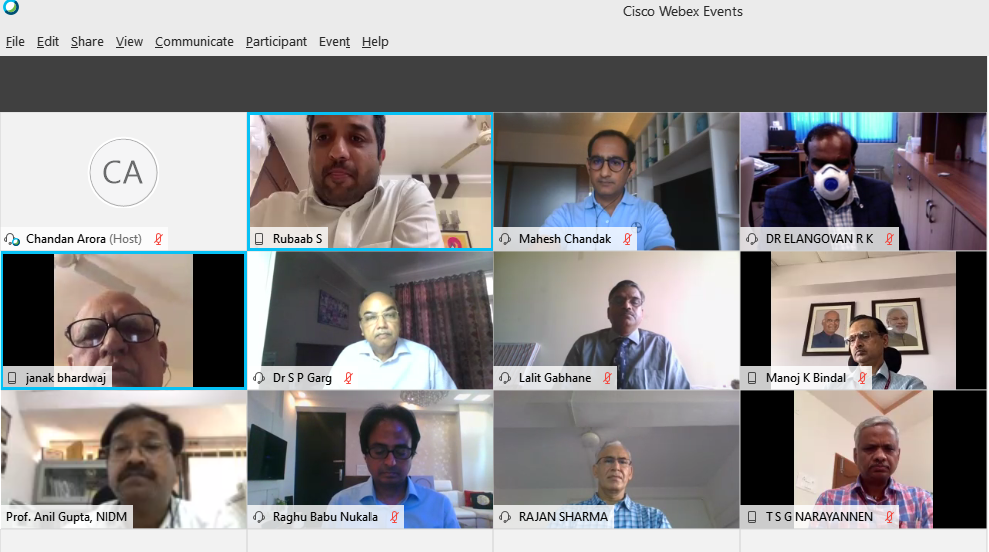Open the Event menu
The image size is (989, 552).
[334, 42]
